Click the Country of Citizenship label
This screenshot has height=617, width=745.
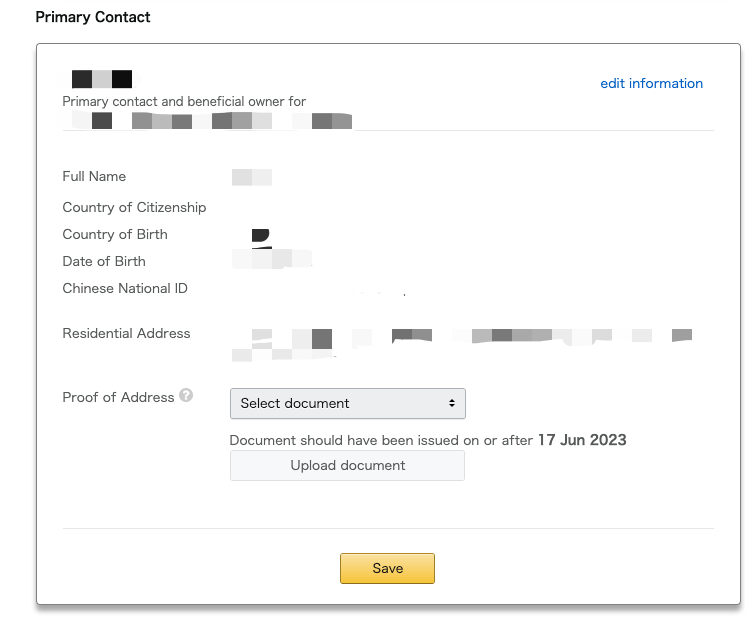(x=134, y=208)
